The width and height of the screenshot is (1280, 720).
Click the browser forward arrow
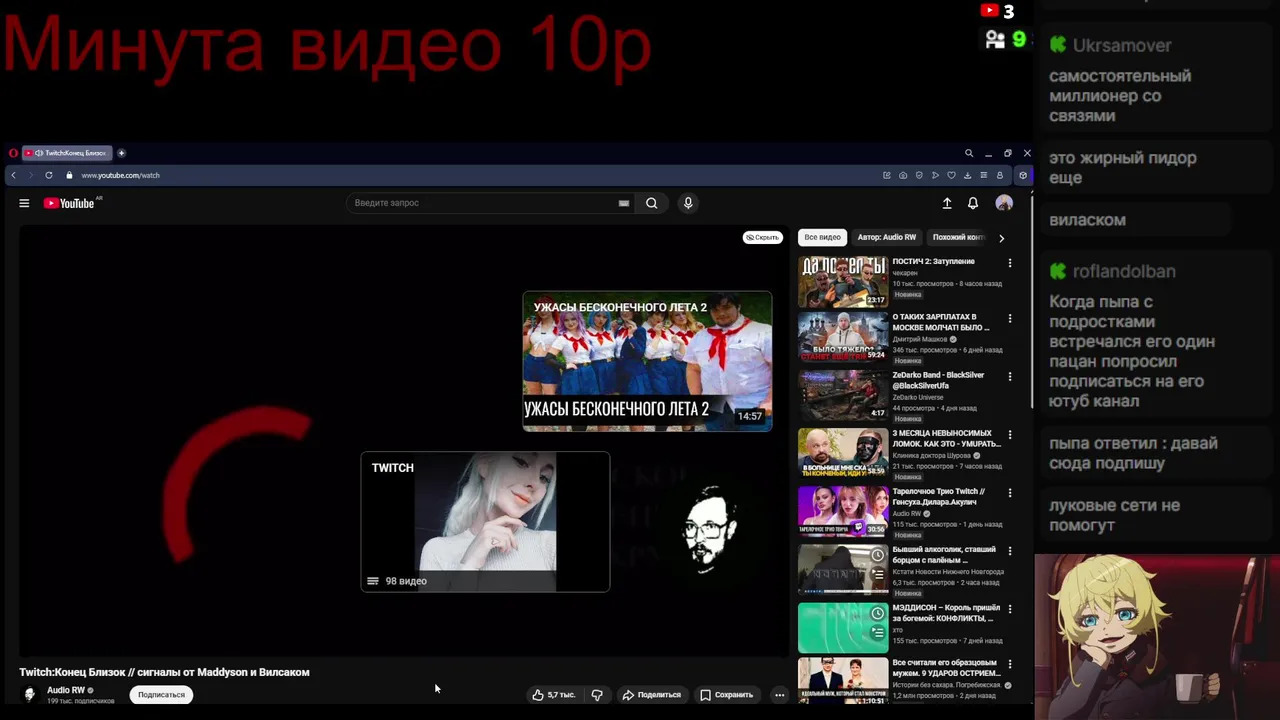tap(30, 175)
